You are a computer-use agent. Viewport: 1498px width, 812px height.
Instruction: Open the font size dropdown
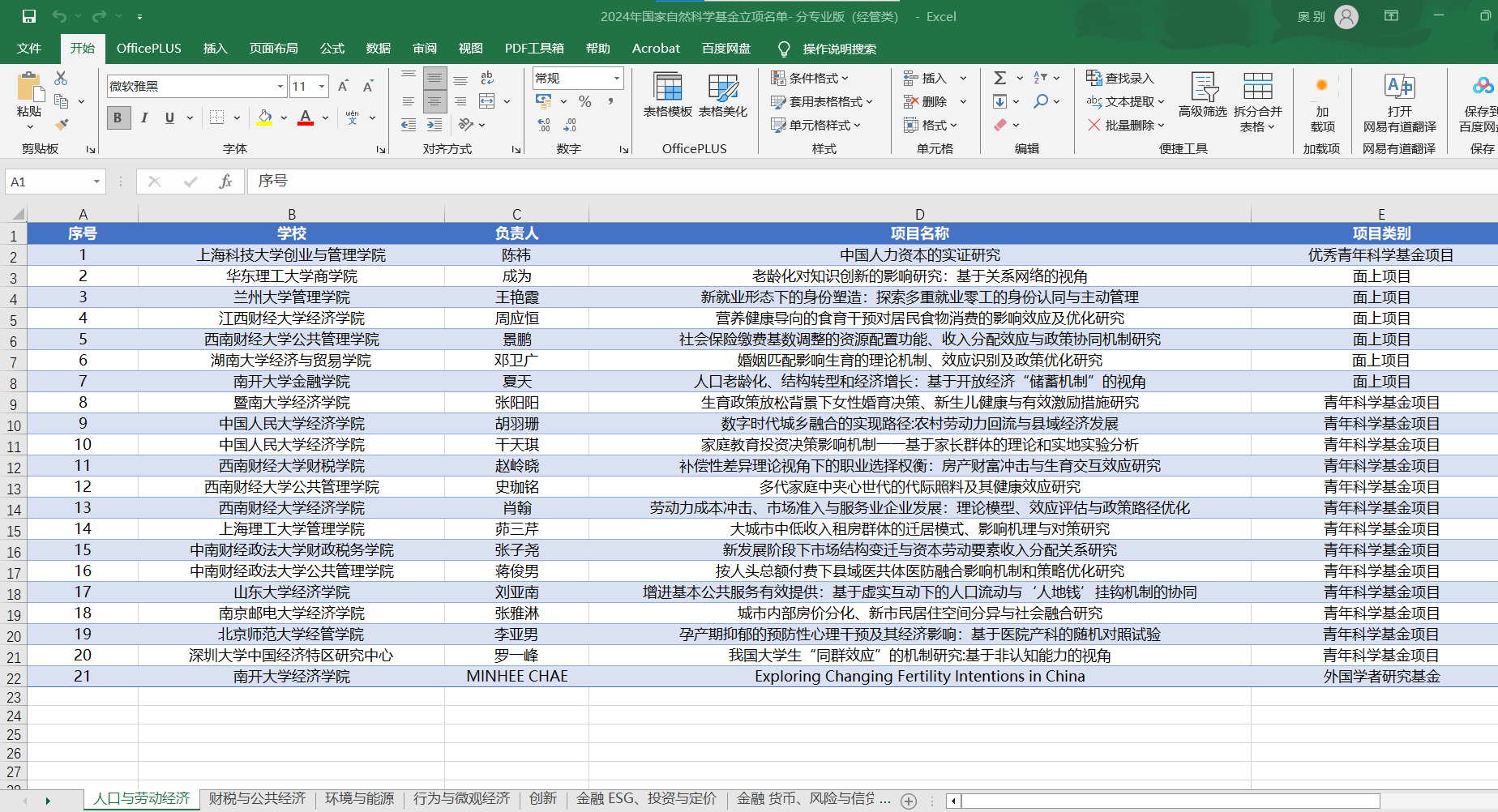point(323,87)
